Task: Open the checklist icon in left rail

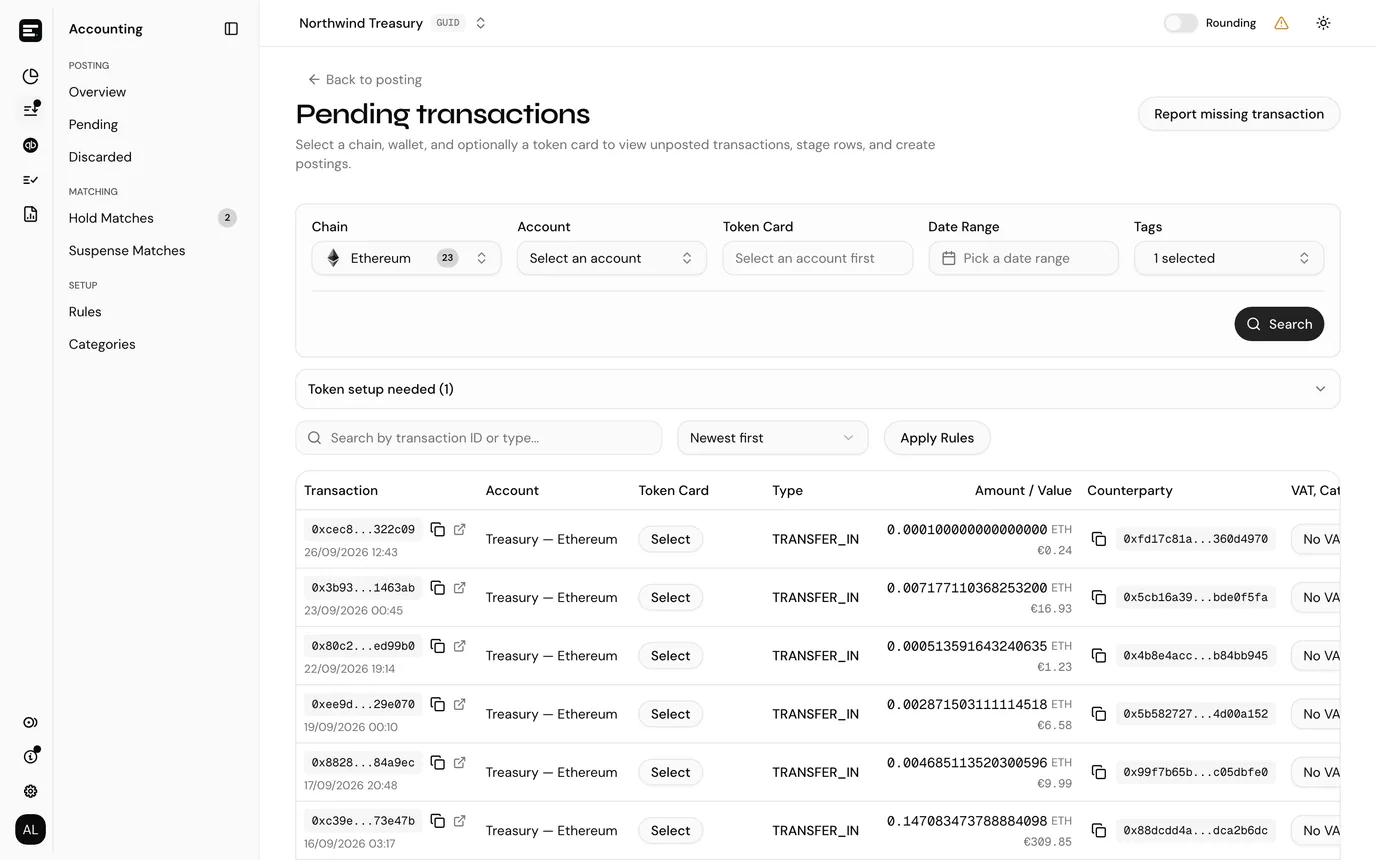Action: 31,180
